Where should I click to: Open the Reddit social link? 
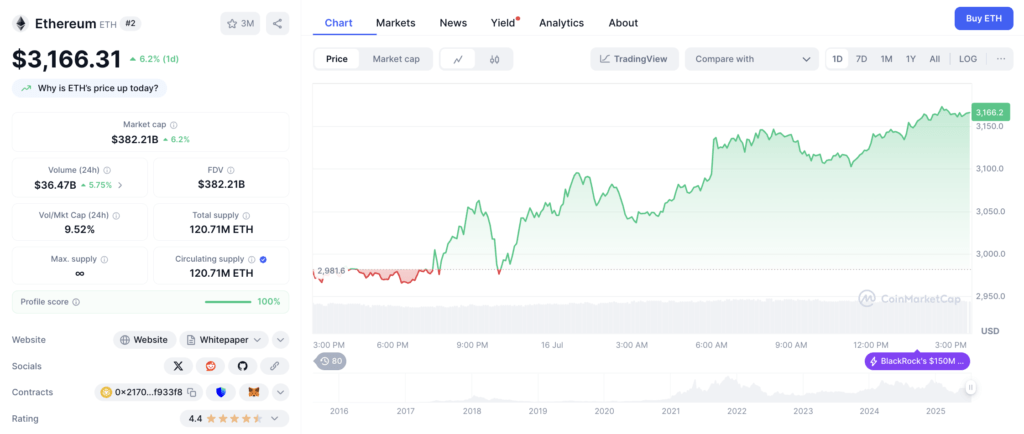pyautogui.click(x=210, y=366)
